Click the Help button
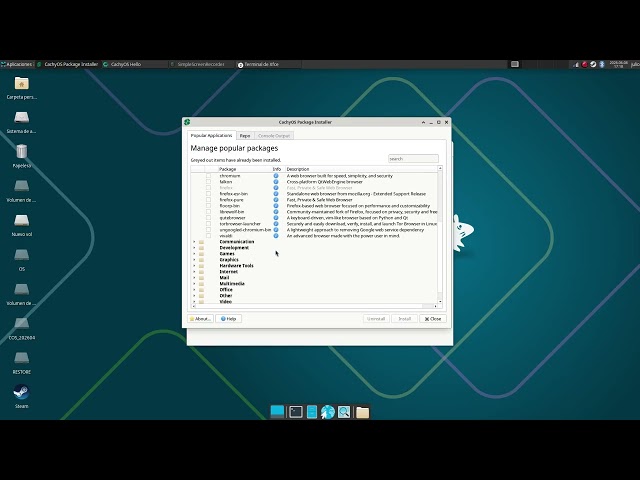The height and width of the screenshot is (480, 640). pyautogui.click(x=229, y=319)
